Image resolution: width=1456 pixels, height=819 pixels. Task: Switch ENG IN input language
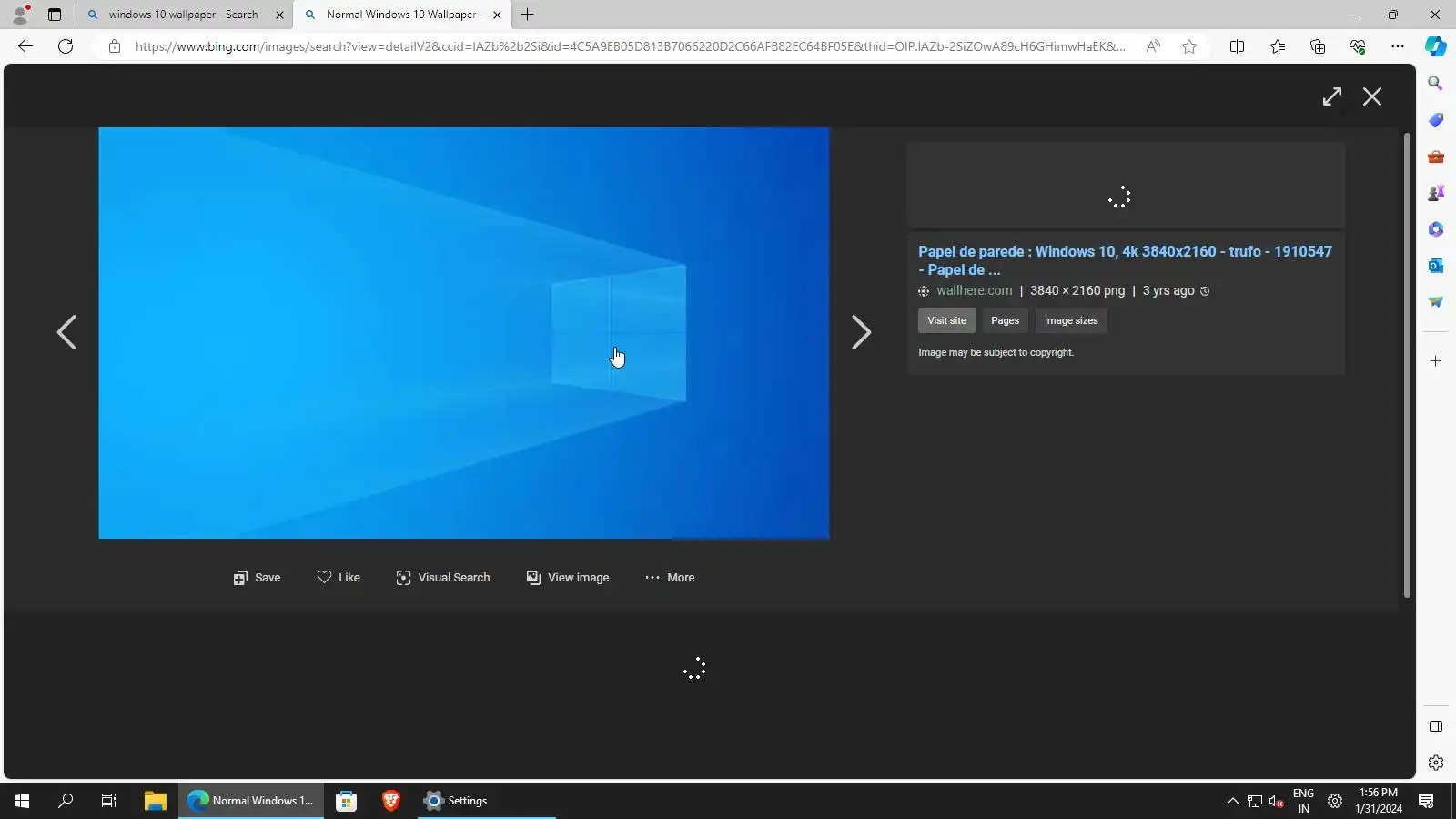coord(1303,801)
